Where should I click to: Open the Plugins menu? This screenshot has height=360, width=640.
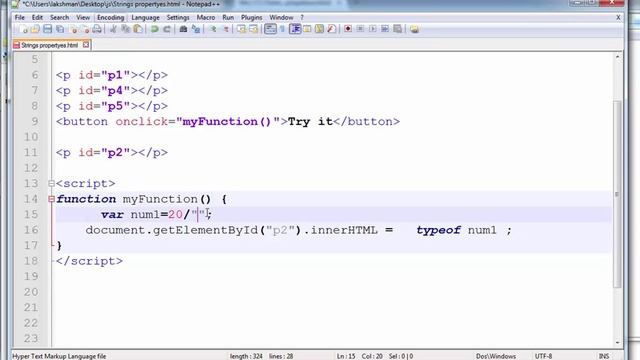(x=251, y=18)
